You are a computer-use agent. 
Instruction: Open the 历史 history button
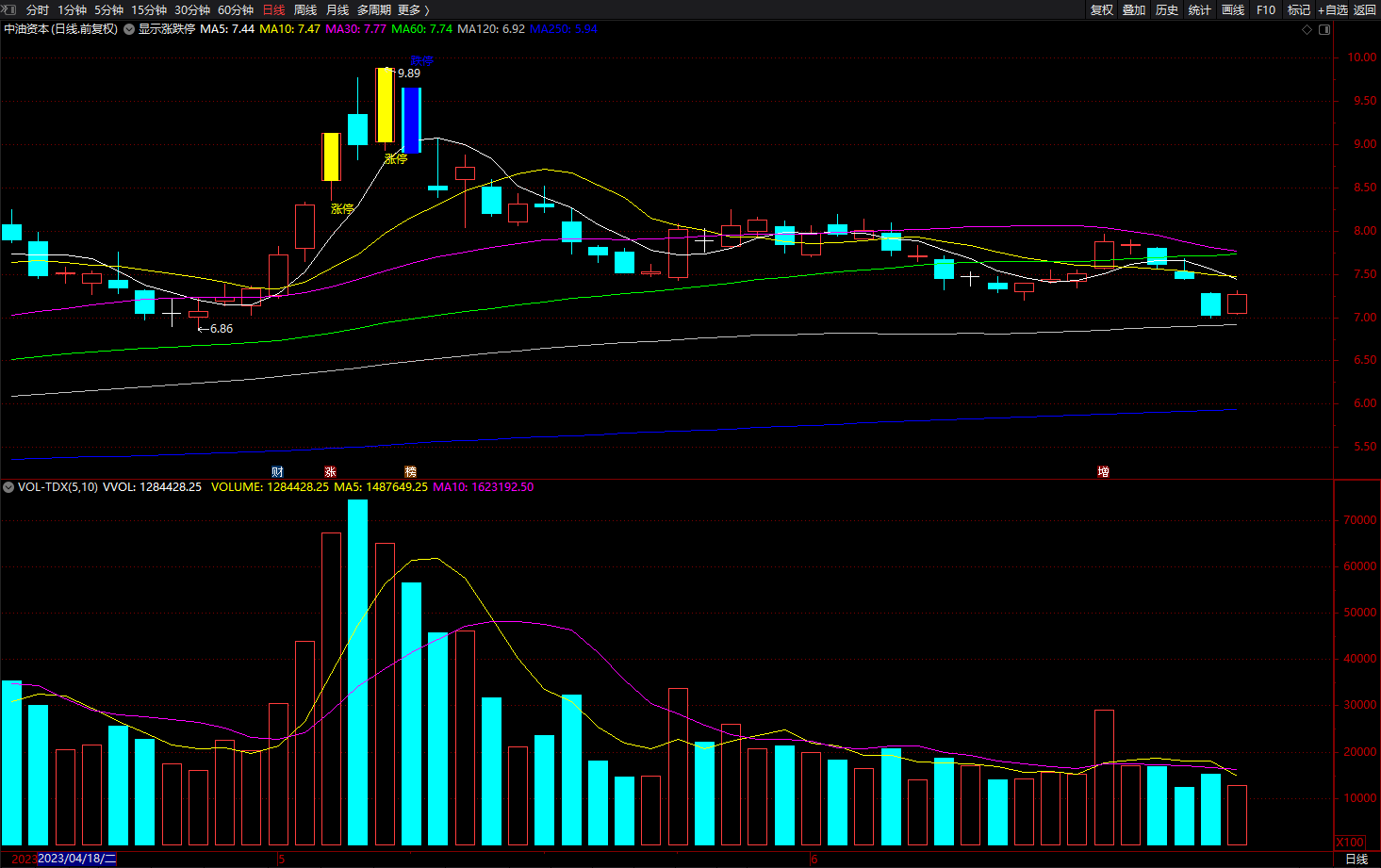(x=1167, y=10)
